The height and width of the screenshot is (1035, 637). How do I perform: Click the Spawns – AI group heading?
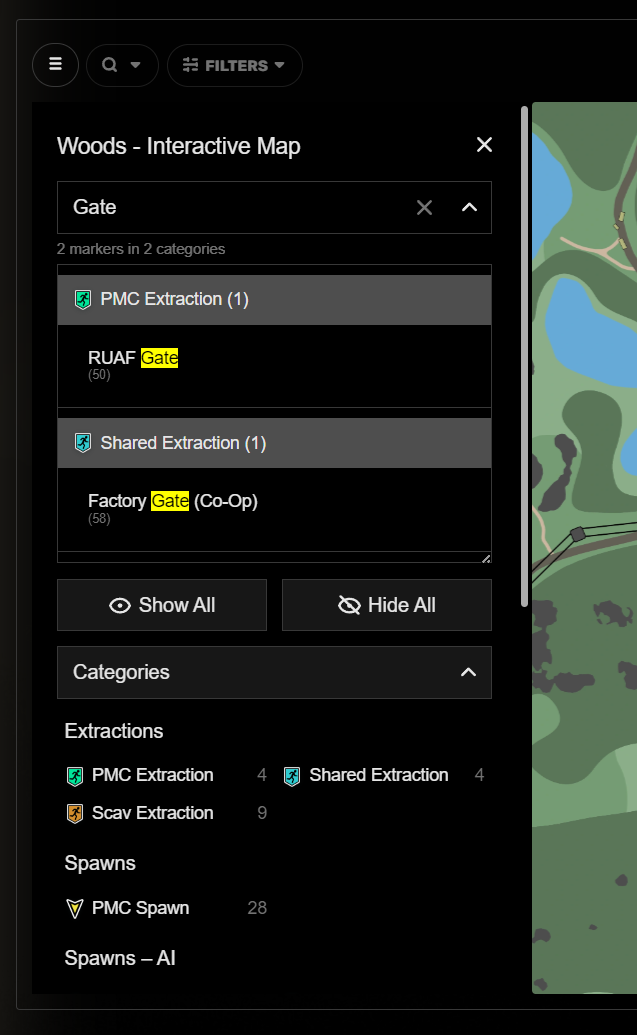tap(119, 958)
